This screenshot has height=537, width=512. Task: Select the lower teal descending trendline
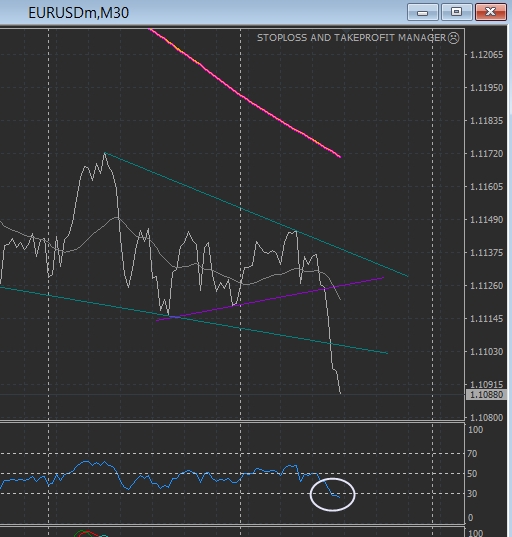click(194, 320)
